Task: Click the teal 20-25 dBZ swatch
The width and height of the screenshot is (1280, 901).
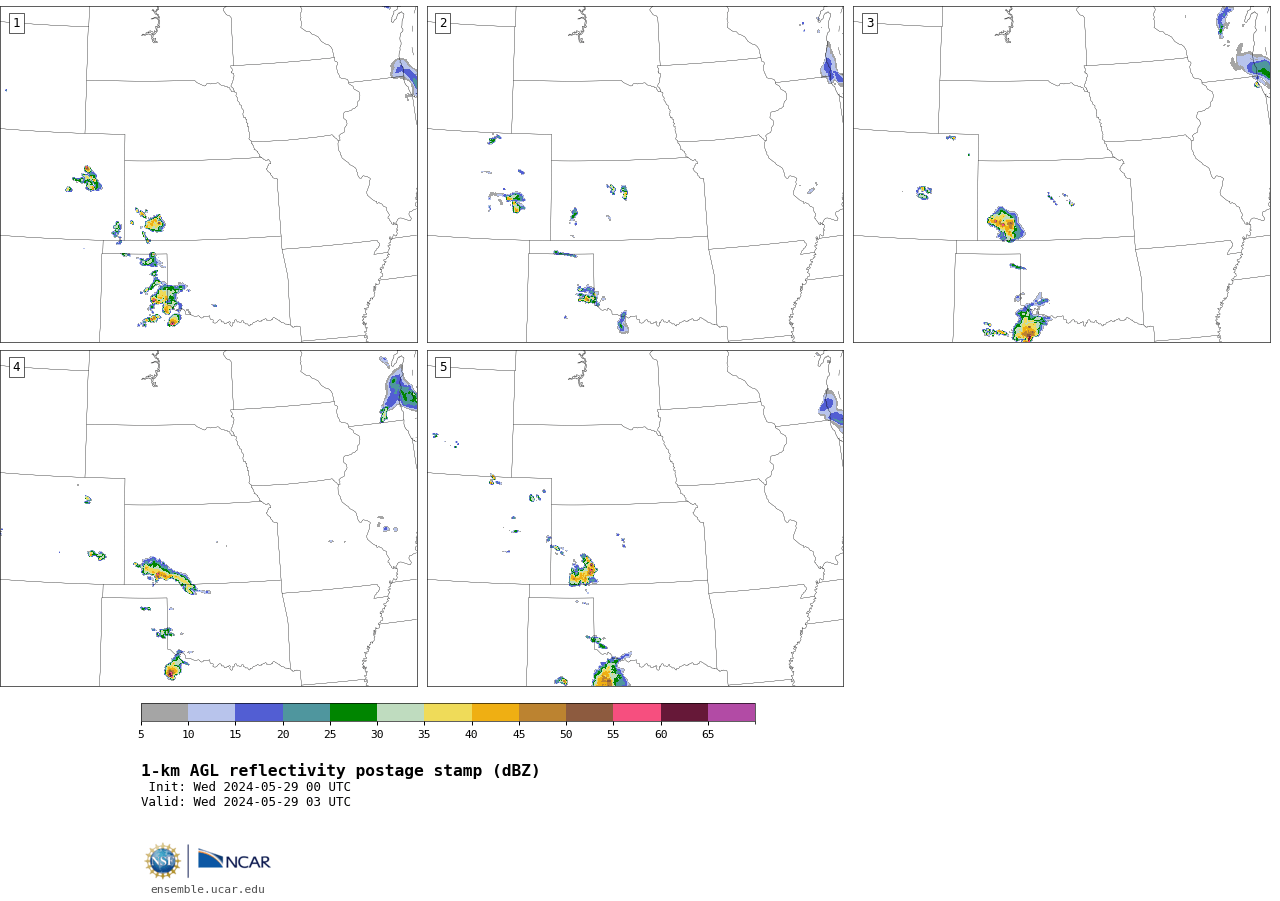Action: pyautogui.click(x=306, y=713)
